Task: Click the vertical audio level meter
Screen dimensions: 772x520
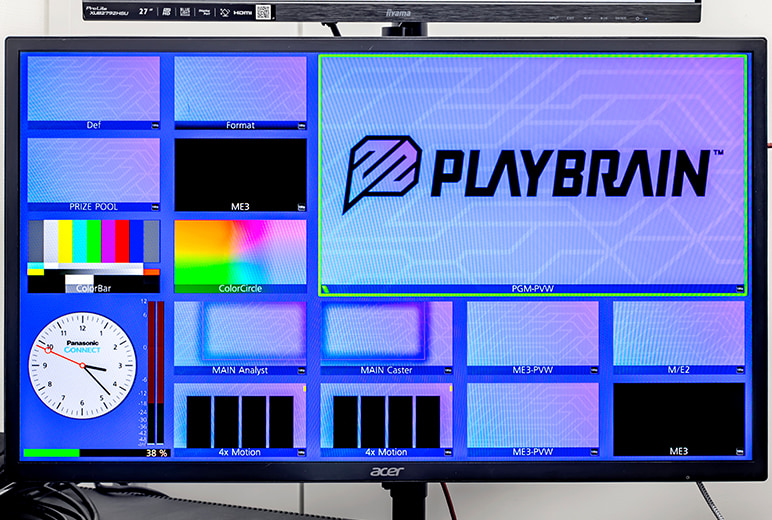Action: pyautogui.click(x=155, y=370)
